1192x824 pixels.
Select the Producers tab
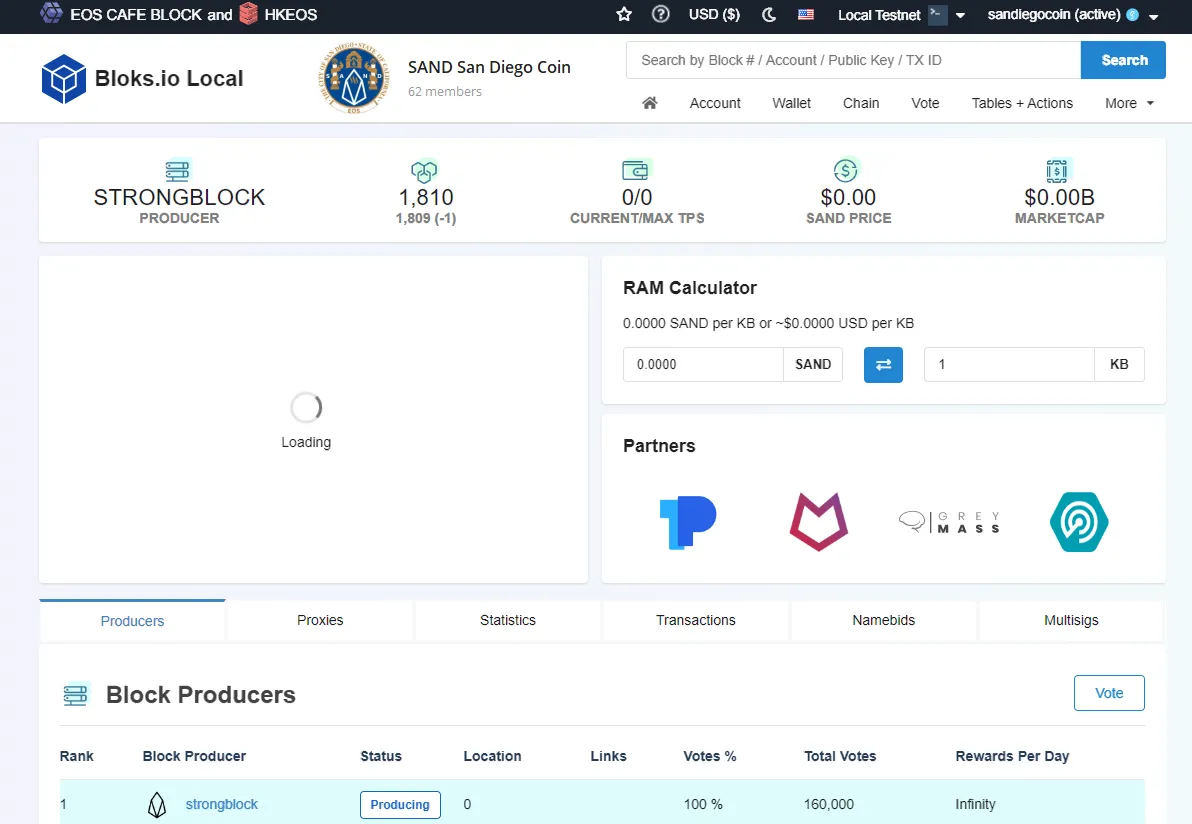click(132, 620)
